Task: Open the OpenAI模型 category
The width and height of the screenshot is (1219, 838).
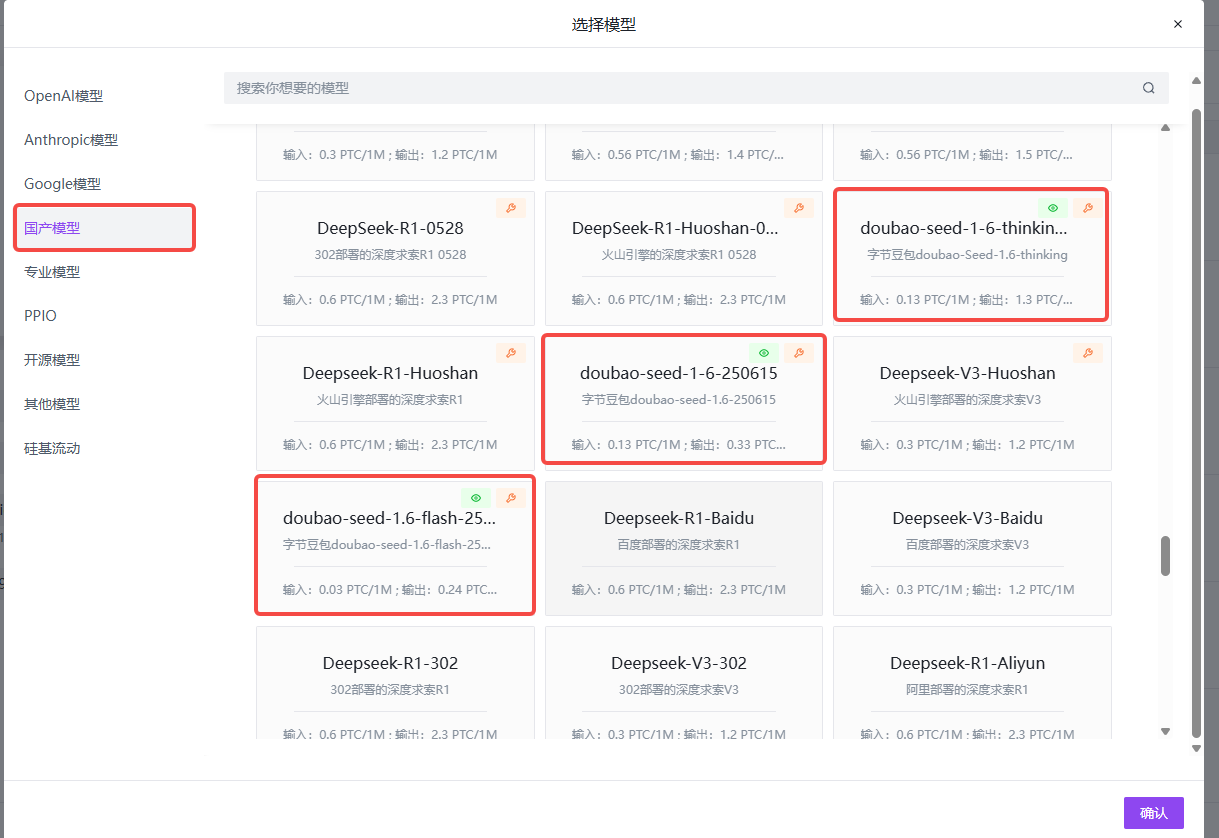Action: (64, 96)
